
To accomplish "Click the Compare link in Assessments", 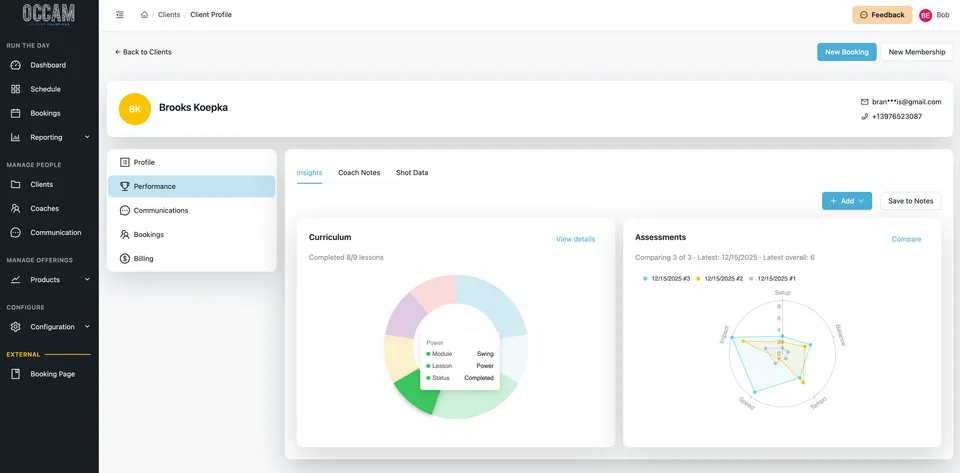I will point(906,239).
